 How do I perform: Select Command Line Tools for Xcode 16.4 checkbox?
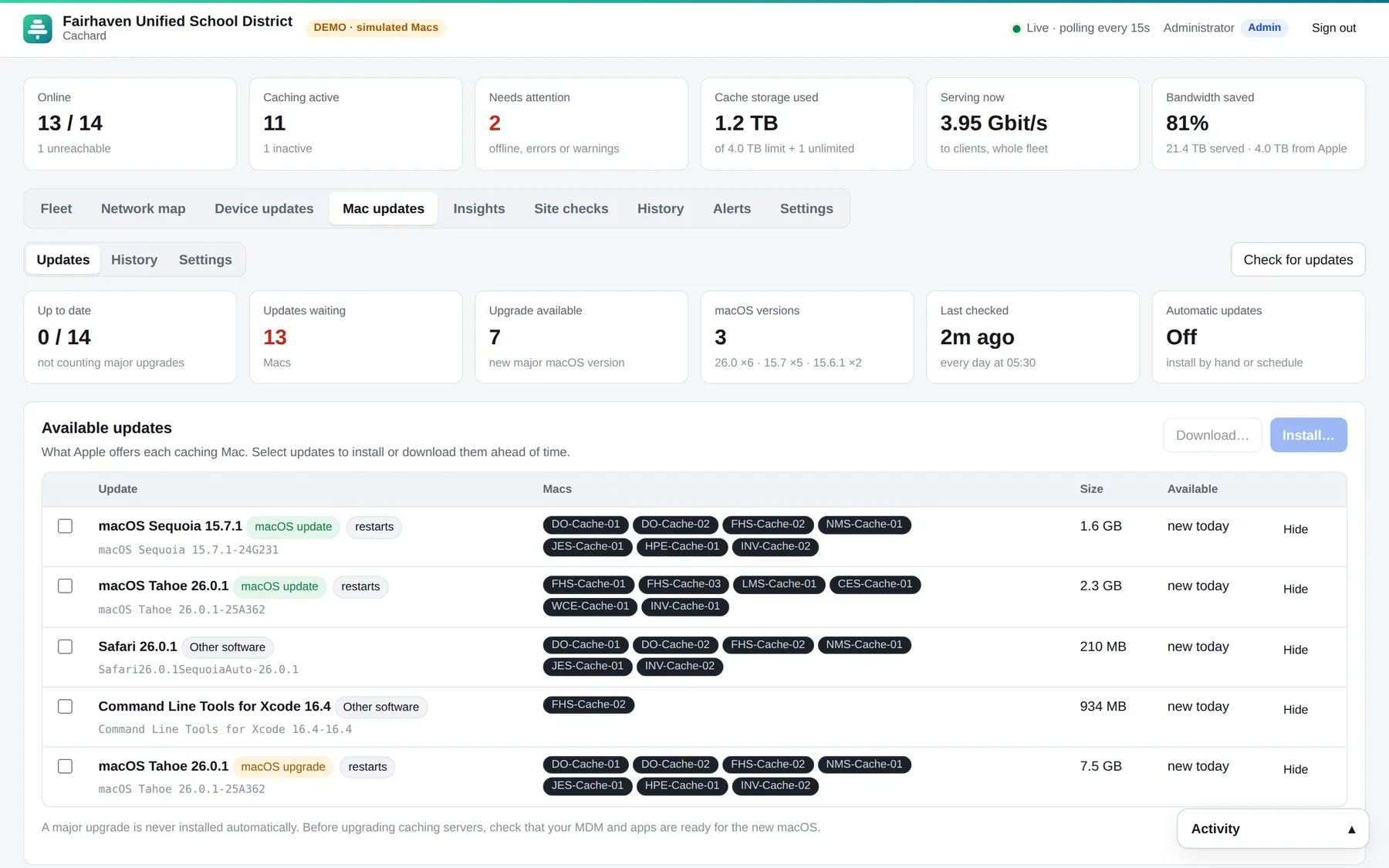[x=66, y=707]
